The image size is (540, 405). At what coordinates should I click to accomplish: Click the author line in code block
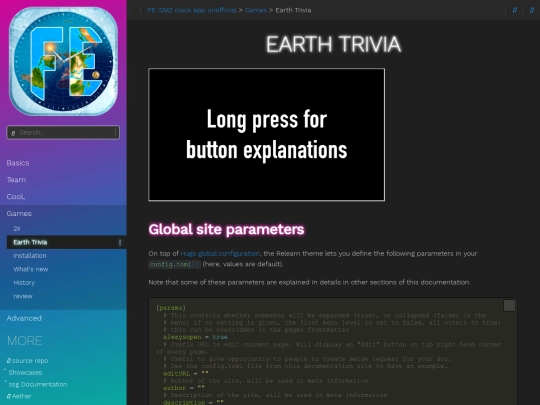[x=184, y=388]
